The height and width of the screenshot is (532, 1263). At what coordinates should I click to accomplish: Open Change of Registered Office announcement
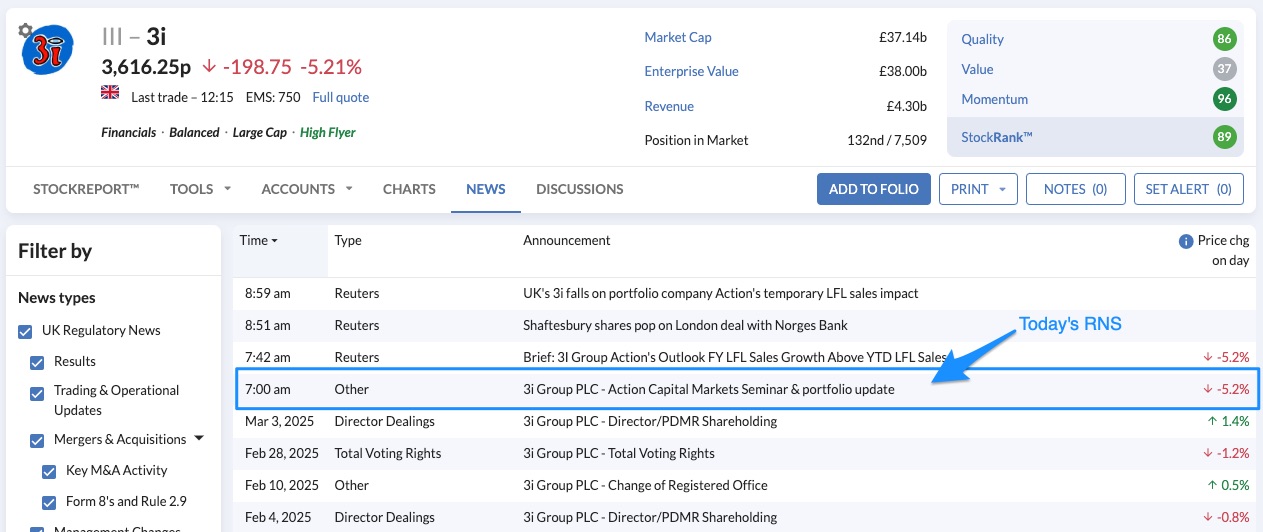tap(645, 486)
